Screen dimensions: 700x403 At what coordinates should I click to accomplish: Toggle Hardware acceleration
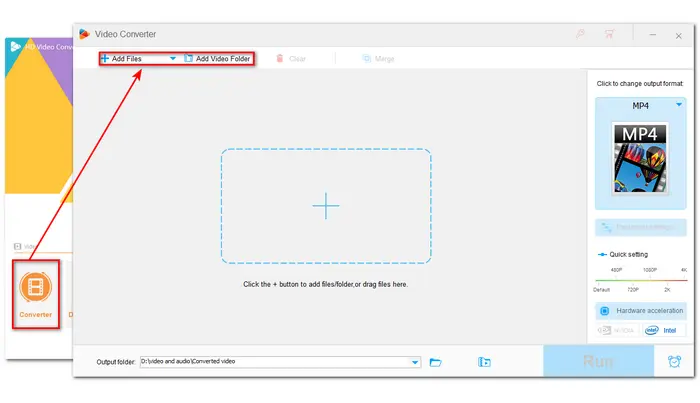click(641, 311)
